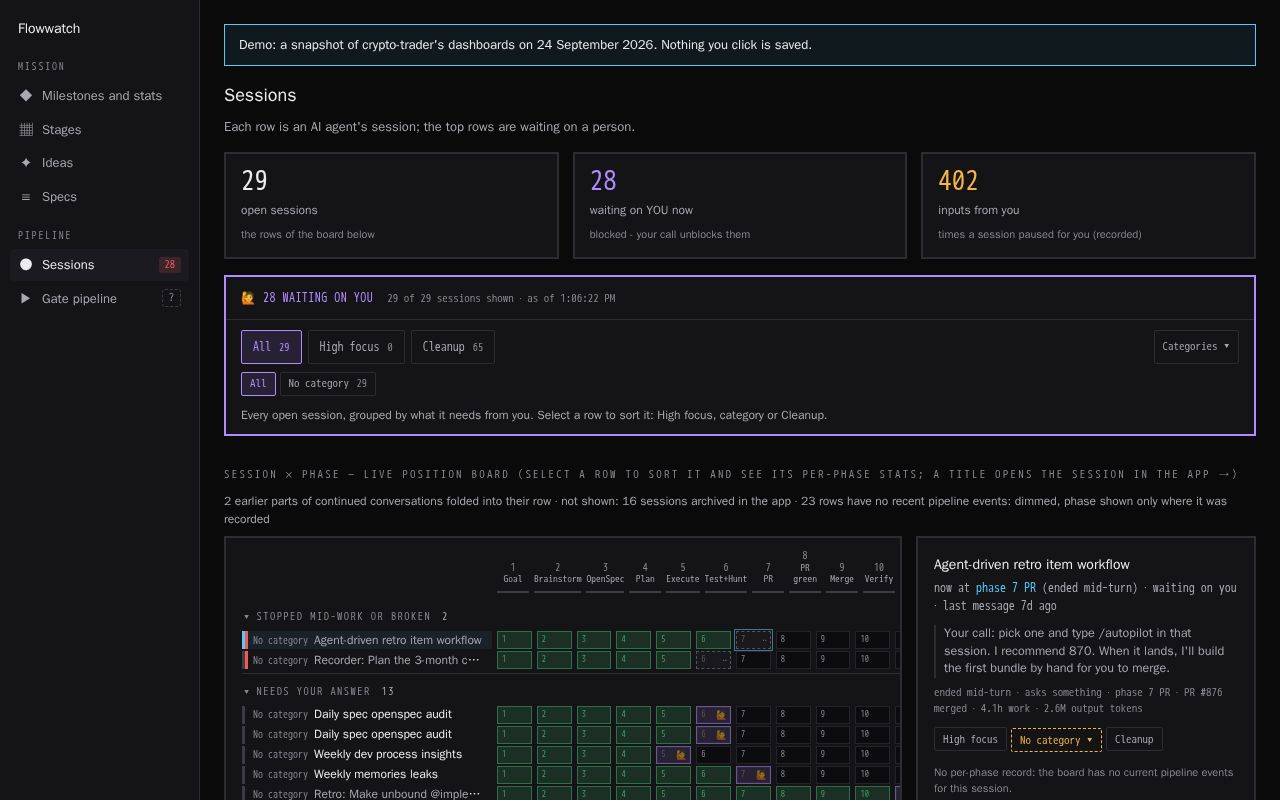Click the Sessions circle icon
The width and height of the screenshot is (1280, 800).
pyautogui.click(x=26, y=265)
